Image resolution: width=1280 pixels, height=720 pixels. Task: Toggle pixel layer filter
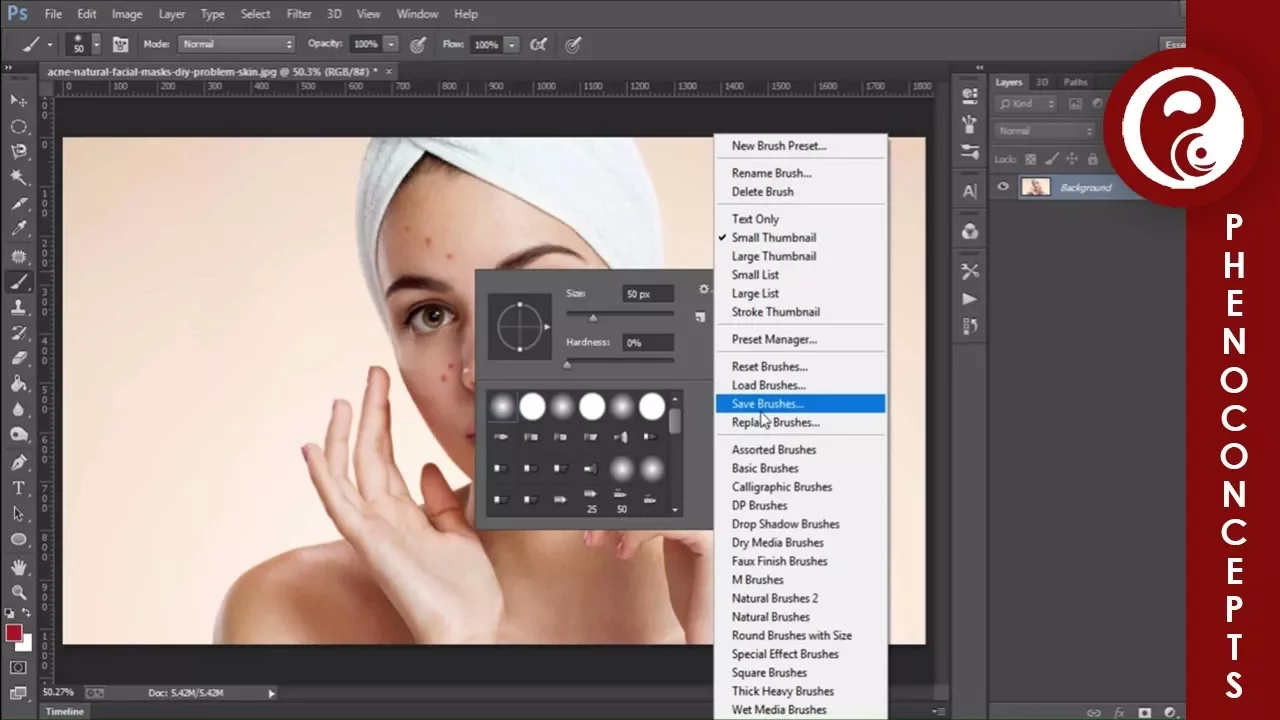[1075, 103]
